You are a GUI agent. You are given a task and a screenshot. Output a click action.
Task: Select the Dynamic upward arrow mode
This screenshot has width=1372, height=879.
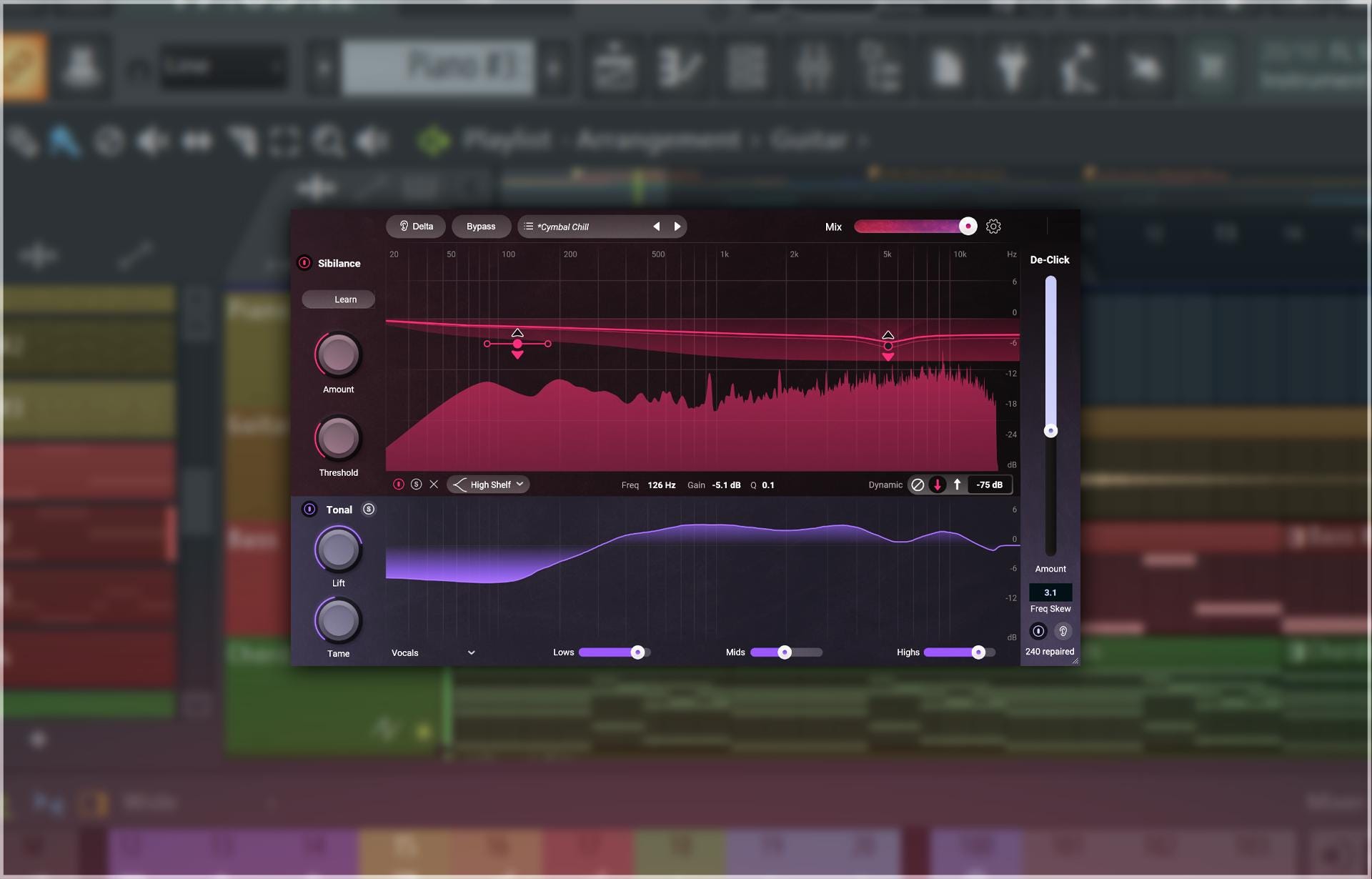957,485
